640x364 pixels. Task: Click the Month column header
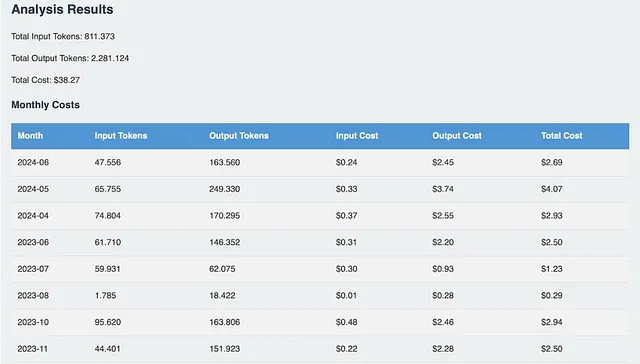click(x=30, y=136)
